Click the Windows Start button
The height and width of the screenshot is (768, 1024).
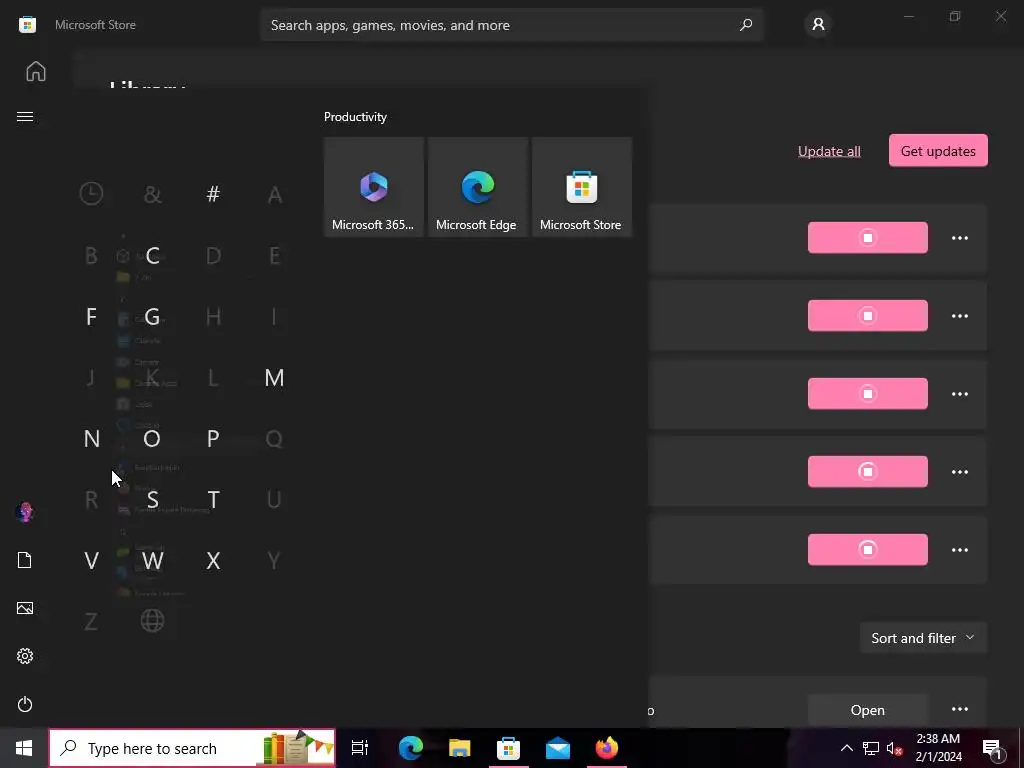24,748
